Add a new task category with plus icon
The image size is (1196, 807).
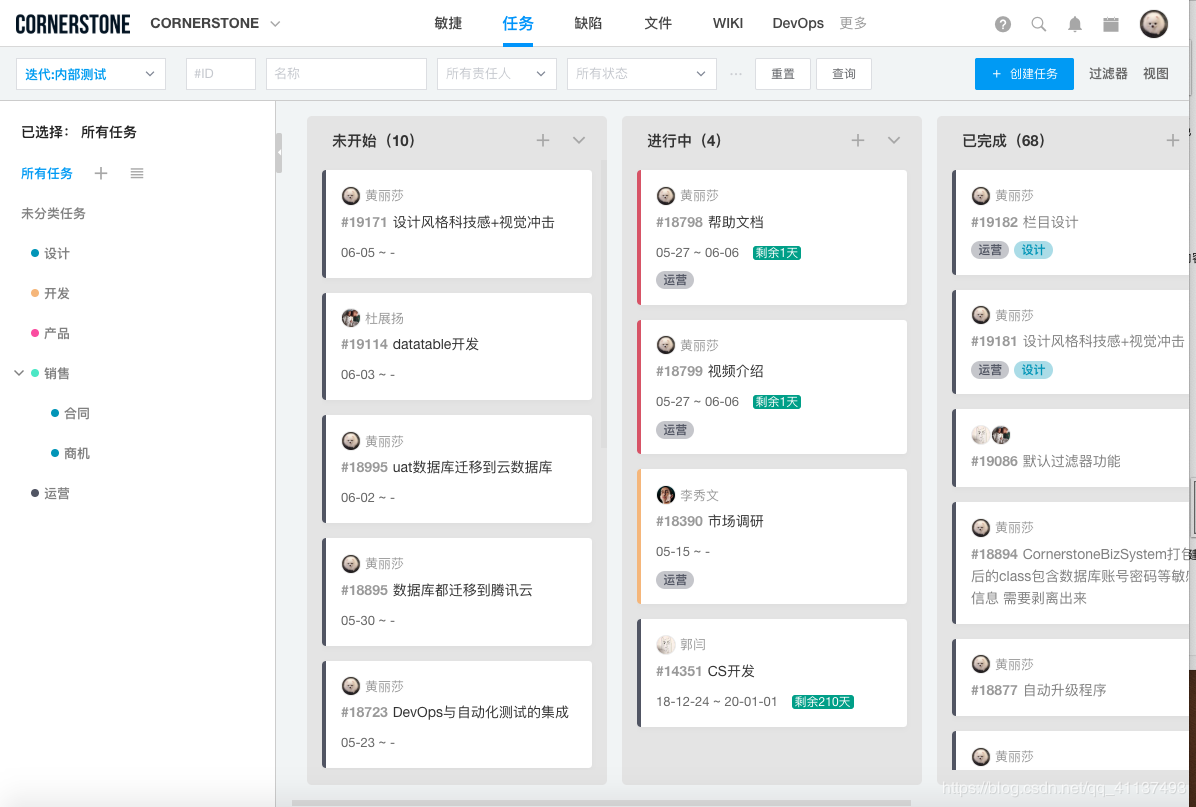tap(101, 173)
